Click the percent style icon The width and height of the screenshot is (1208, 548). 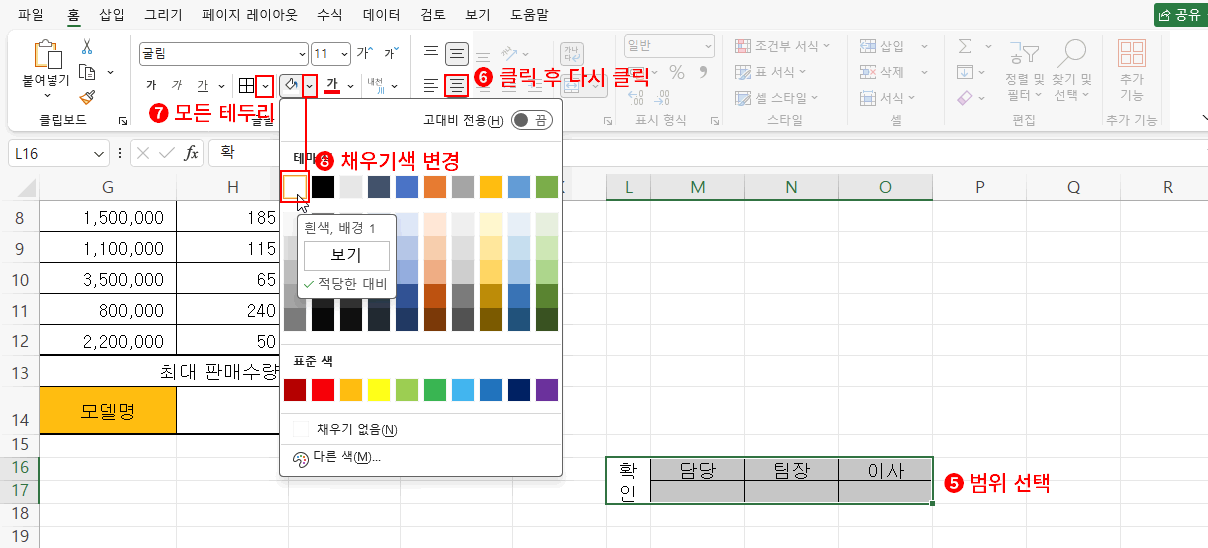[677, 72]
